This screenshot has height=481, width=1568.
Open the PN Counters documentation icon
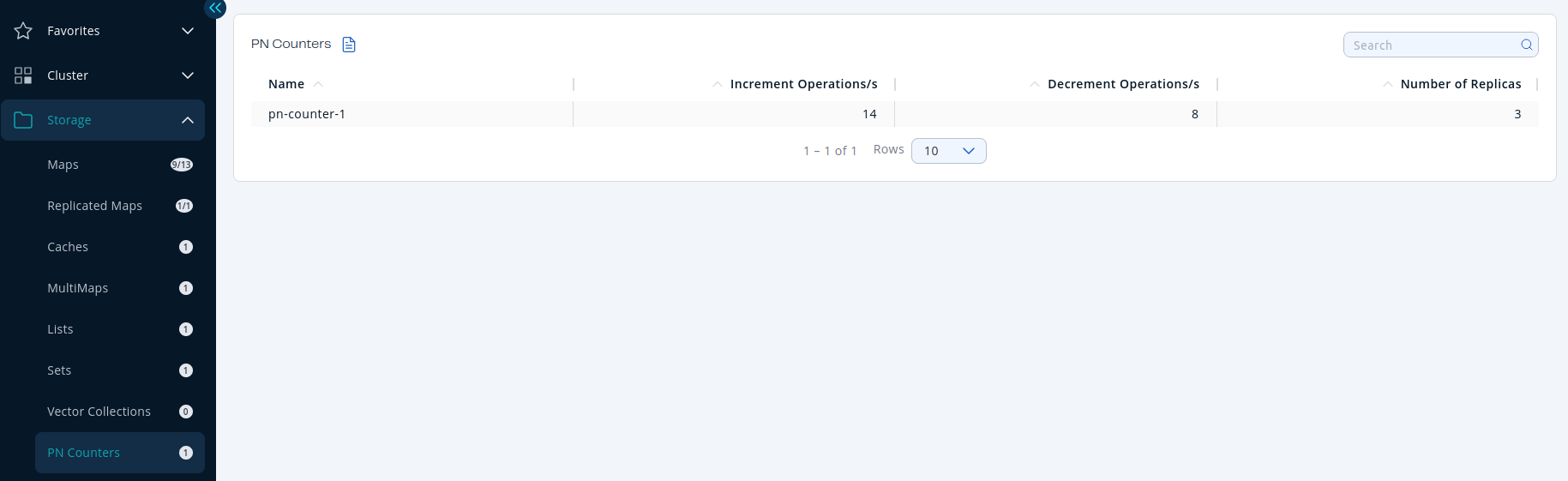349,45
